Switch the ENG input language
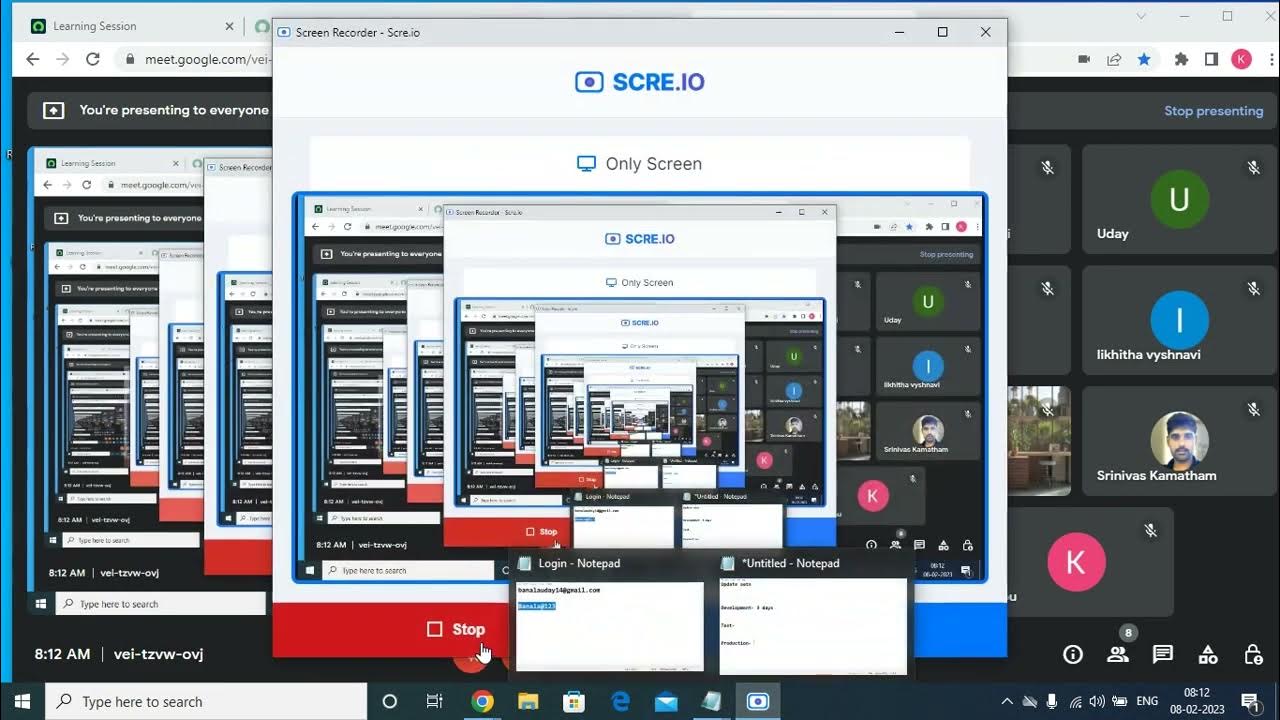The width and height of the screenshot is (1280, 720). point(1148,701)
